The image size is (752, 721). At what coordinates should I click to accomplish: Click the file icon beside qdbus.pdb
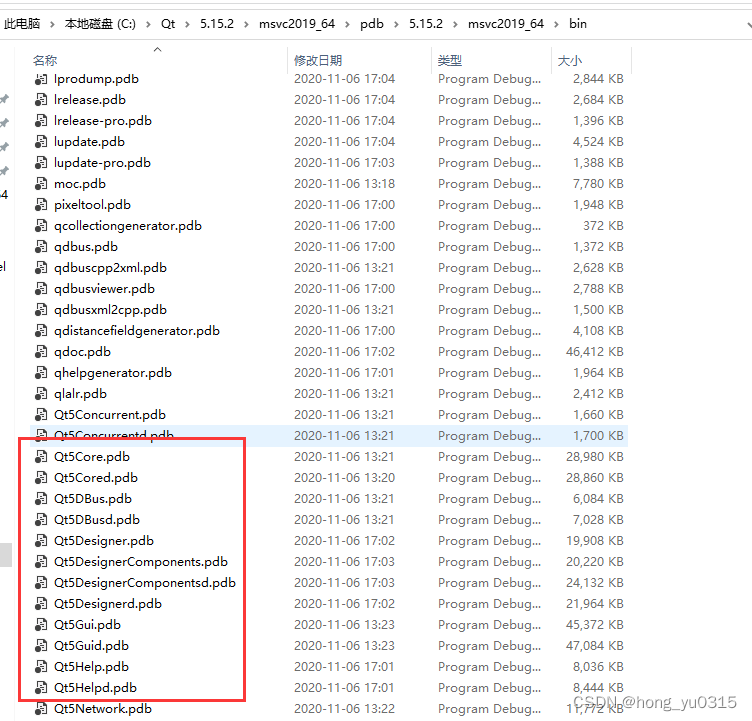click(x=41, y=247)
